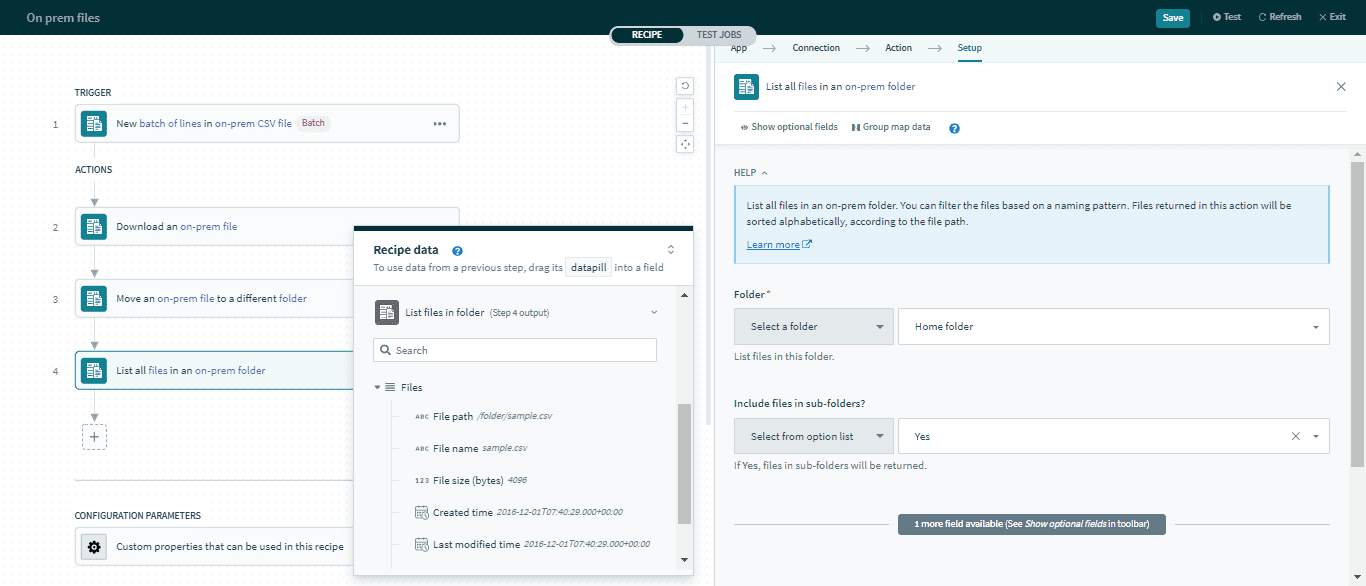
Task: Open the trigger step three-dot menu
Action: coord(439,124)
